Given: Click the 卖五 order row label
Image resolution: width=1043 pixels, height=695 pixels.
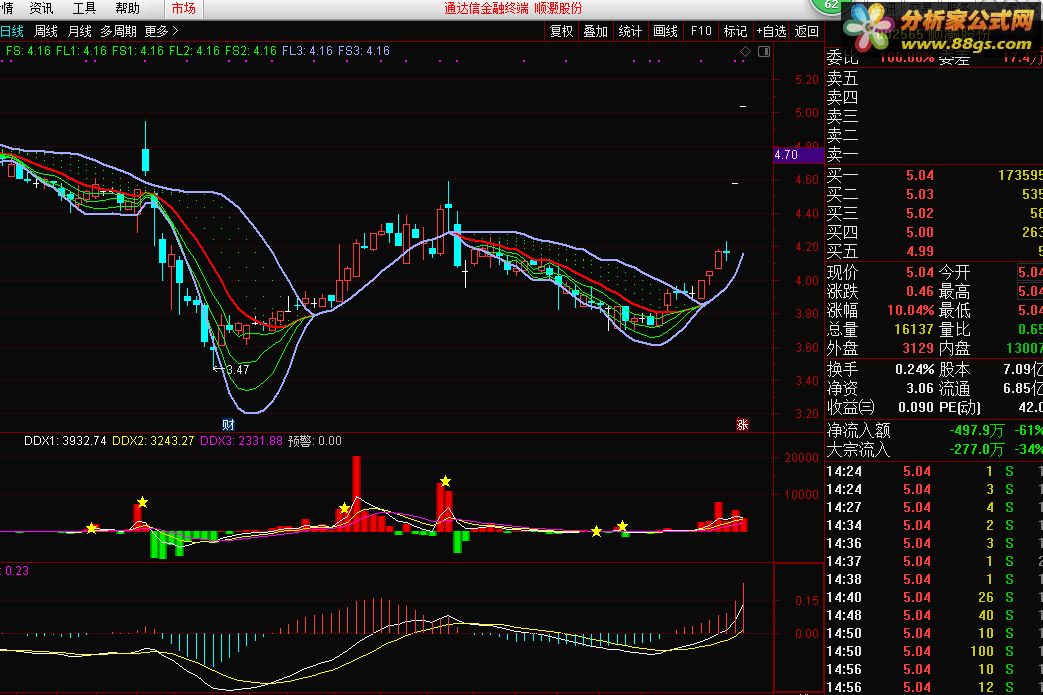Looking at the screenshot, I should click(x=842, y=78).
